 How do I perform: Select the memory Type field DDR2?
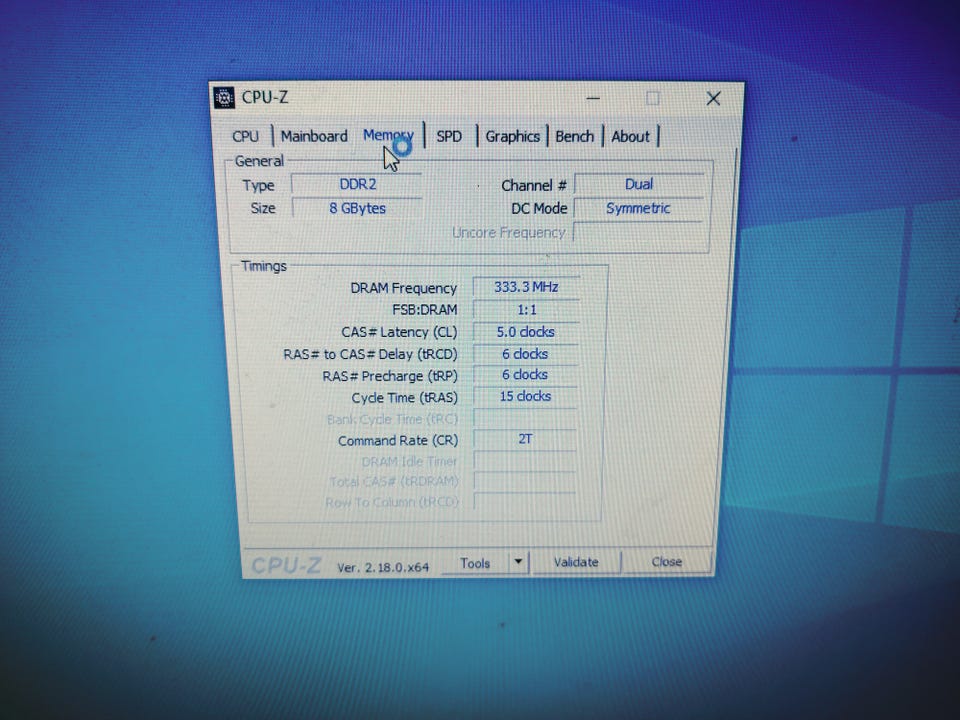(x=358, y=184)
